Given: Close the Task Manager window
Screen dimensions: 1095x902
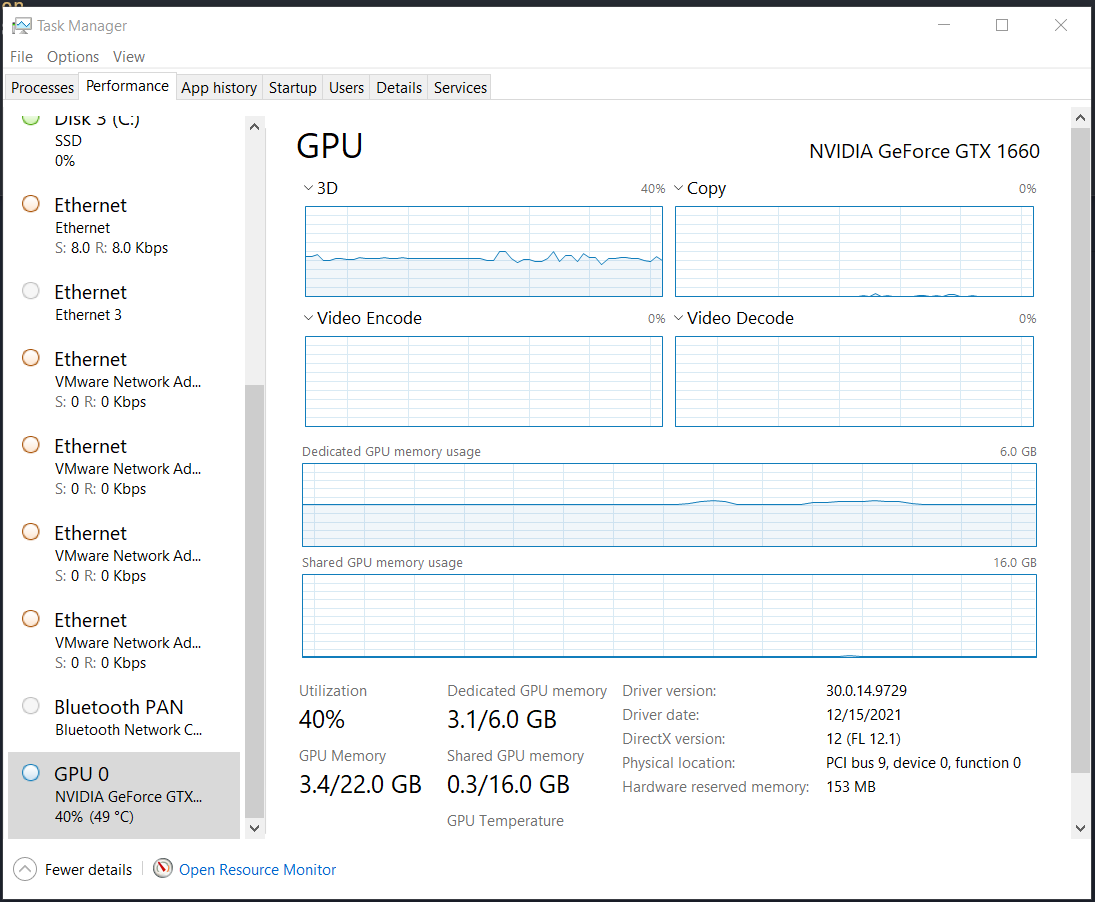Looking at the screenshot, I should (1060, 25).
